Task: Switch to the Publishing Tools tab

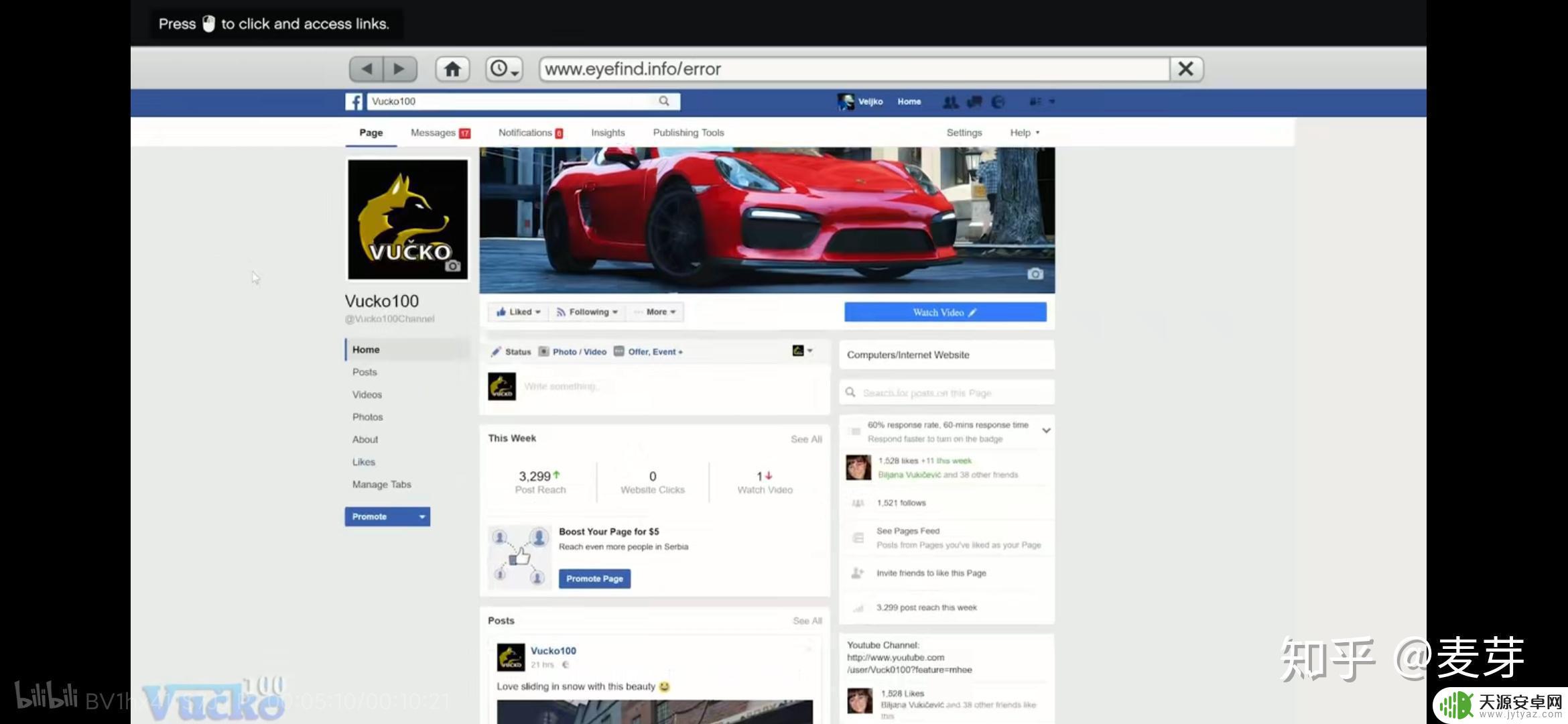Action: 688,133
